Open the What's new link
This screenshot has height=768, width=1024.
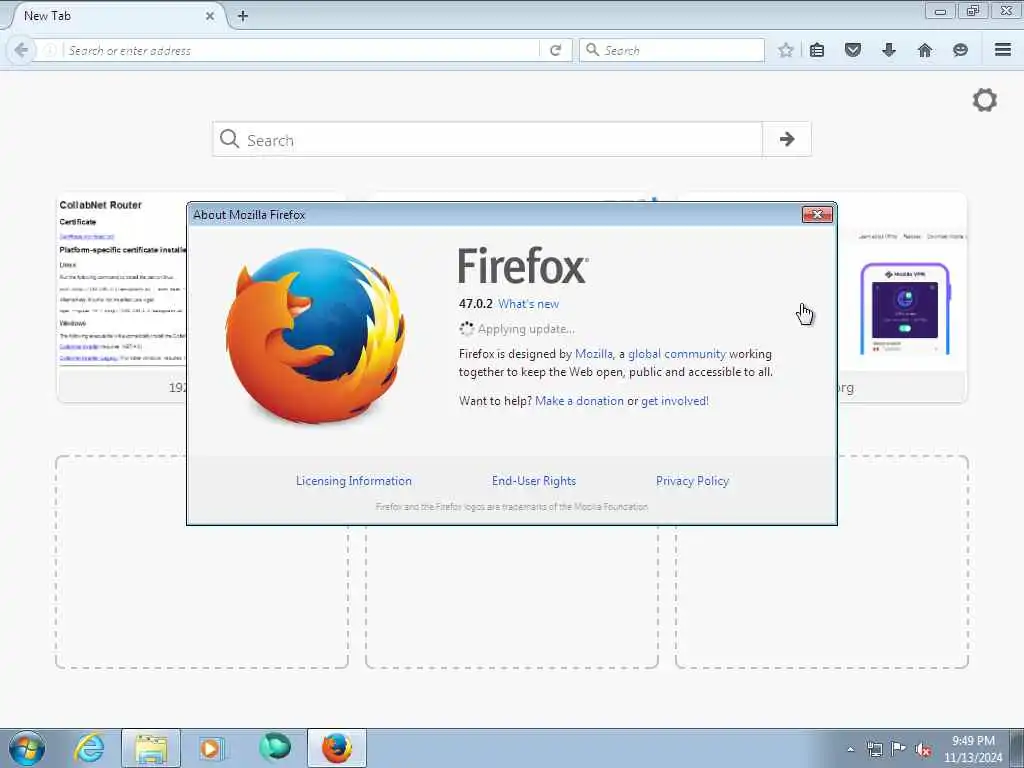click(x=528, y=304)
